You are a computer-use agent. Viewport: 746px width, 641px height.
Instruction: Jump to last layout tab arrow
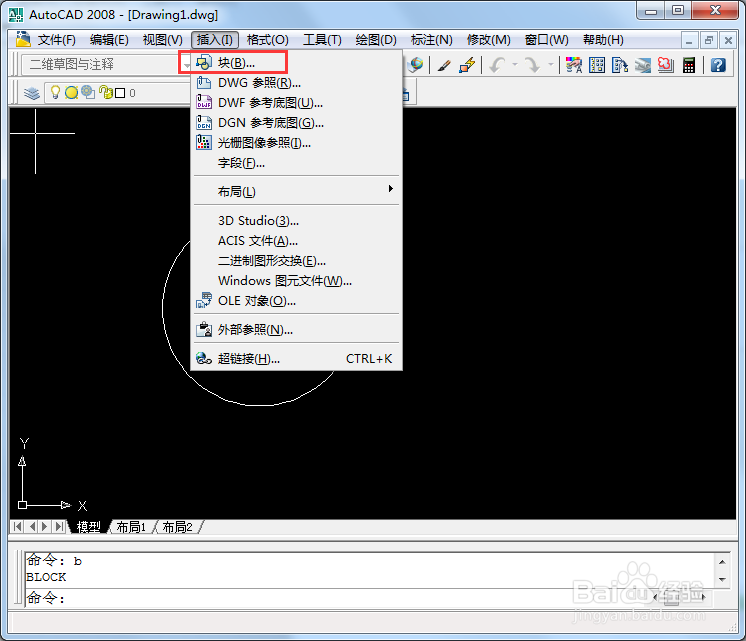click(59, 526)
